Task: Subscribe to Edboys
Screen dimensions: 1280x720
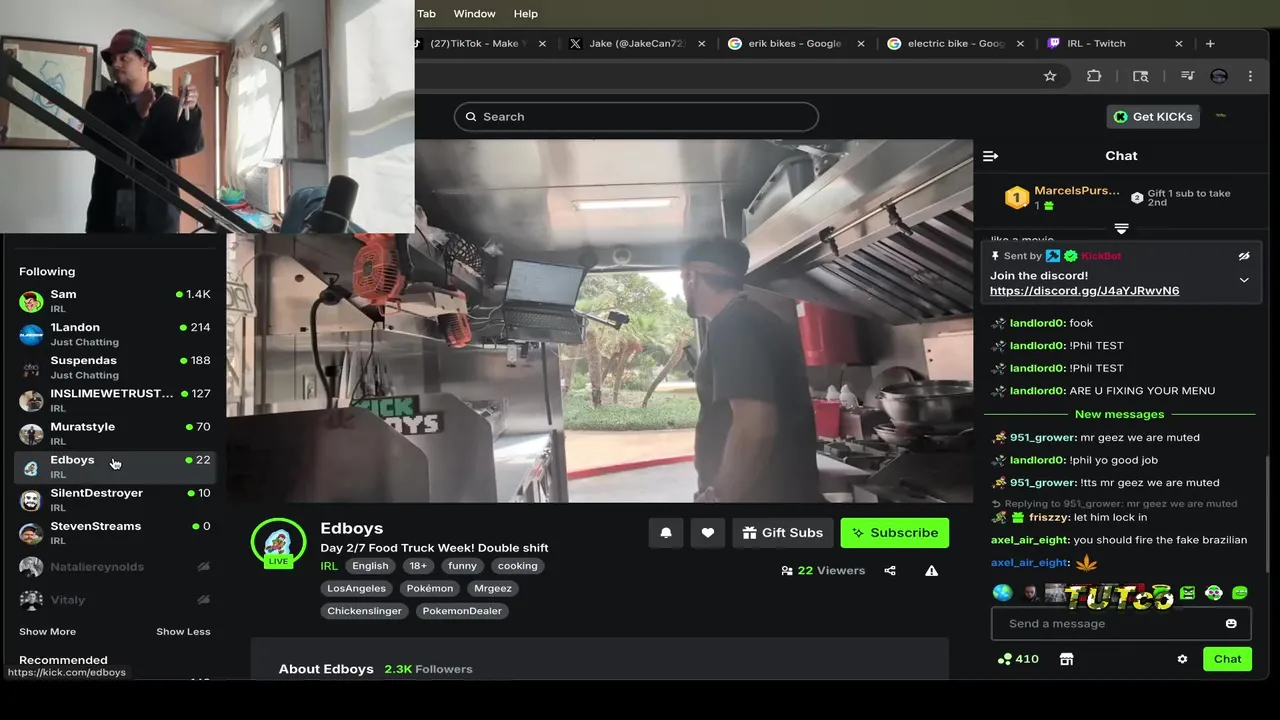Action: tap(894, 533)
